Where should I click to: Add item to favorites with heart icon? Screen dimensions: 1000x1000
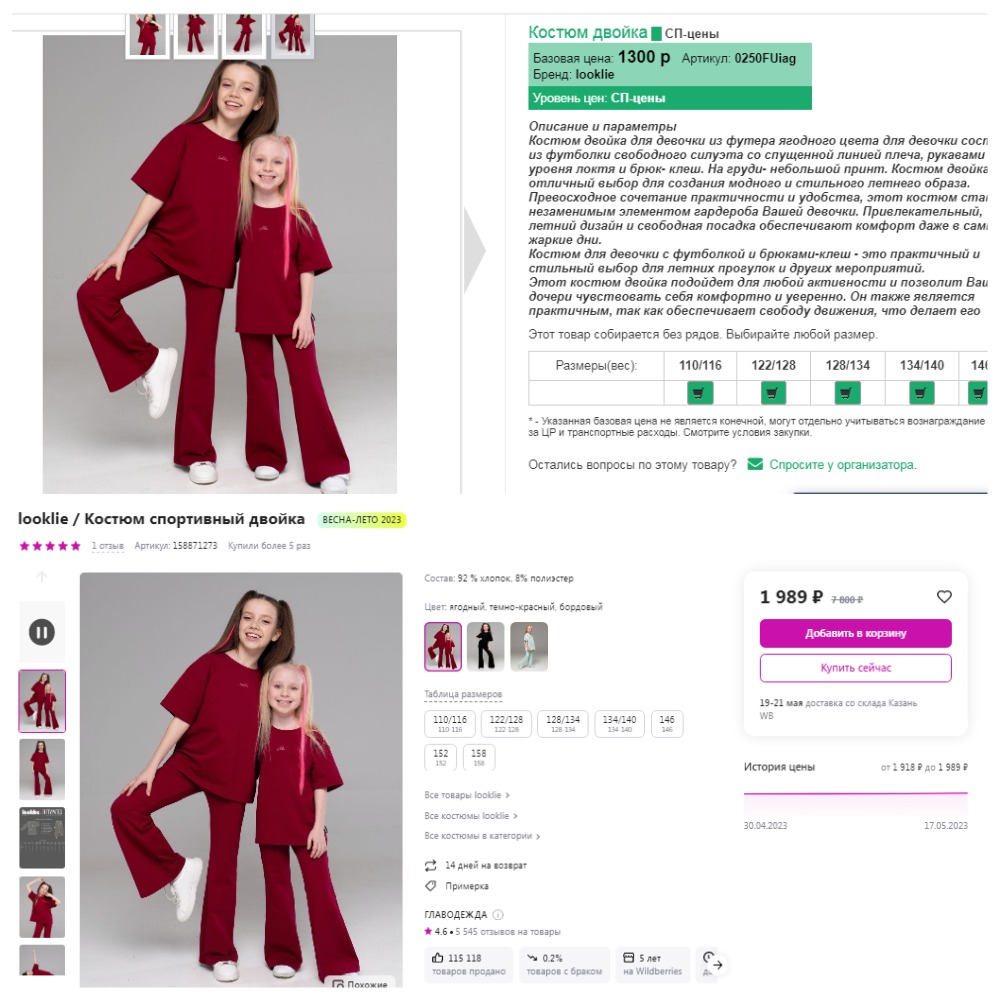coord(944,596)
